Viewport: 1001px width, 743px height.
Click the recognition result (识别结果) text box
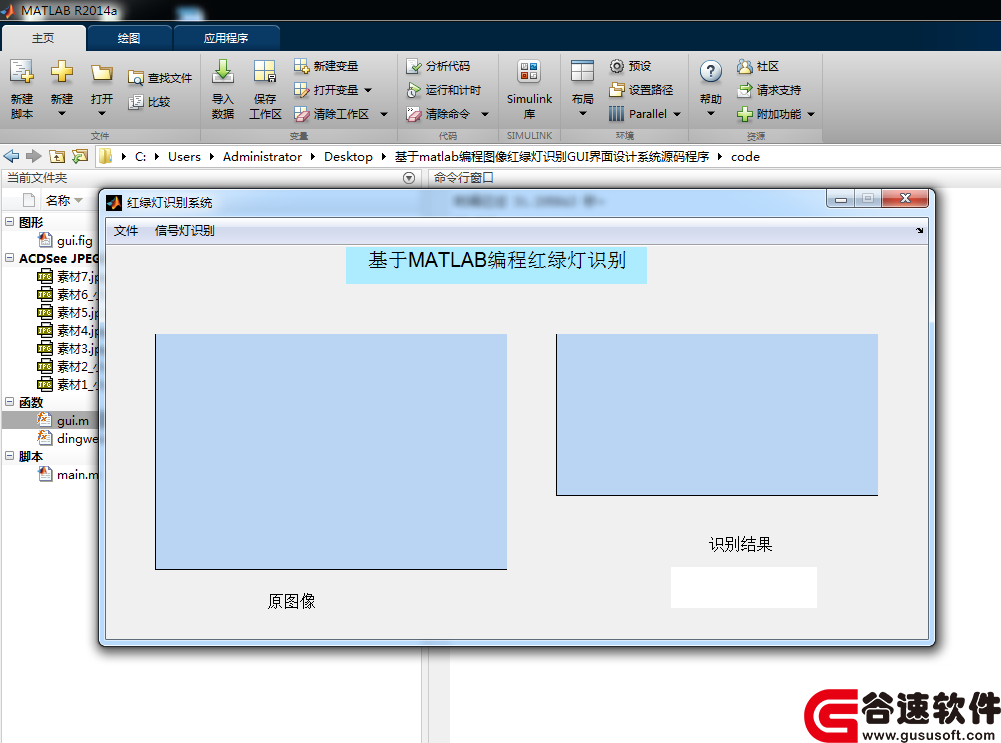coord(744,587)
